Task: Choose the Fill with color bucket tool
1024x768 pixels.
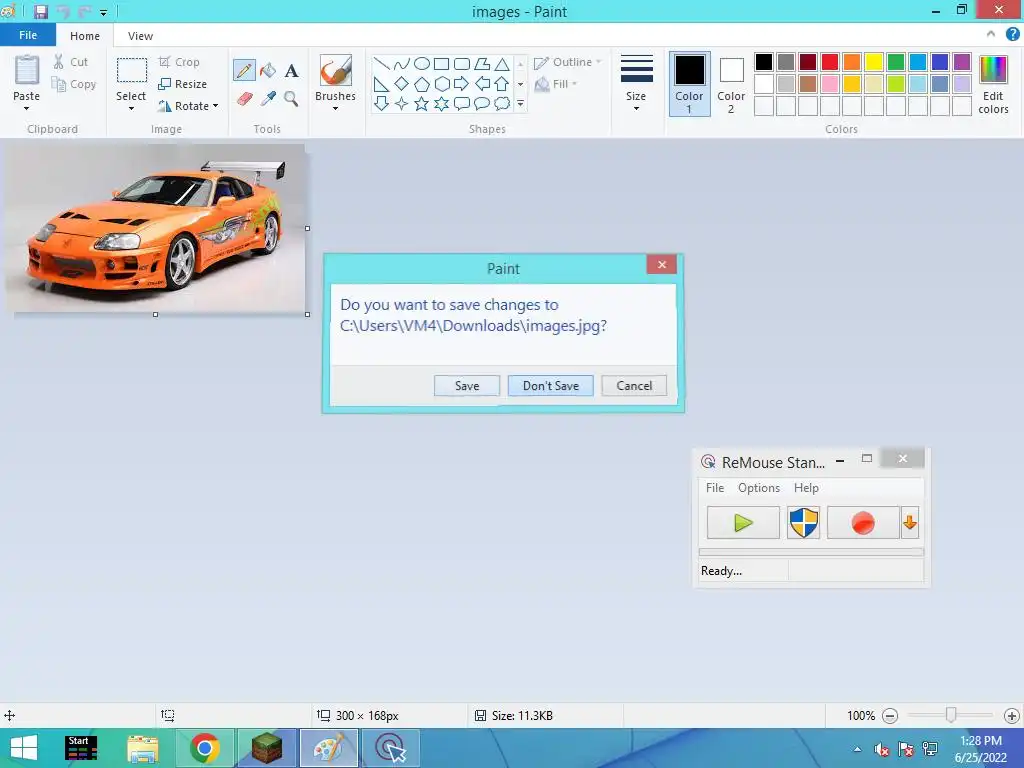Action: [268, 70]
